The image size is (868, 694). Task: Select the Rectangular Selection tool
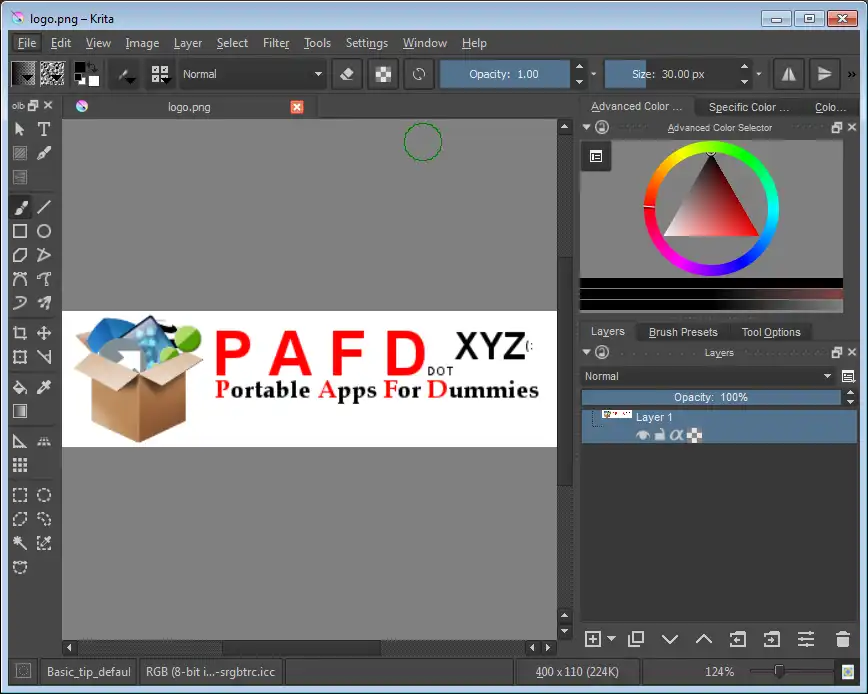20,495
